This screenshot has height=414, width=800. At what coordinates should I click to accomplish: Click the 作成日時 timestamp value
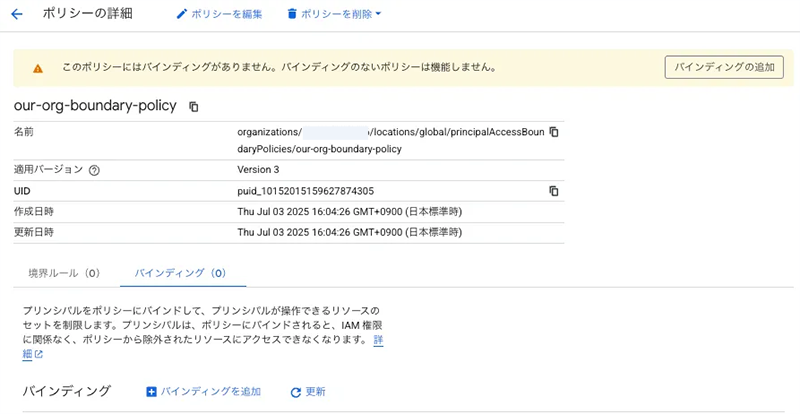click(349, 211)
